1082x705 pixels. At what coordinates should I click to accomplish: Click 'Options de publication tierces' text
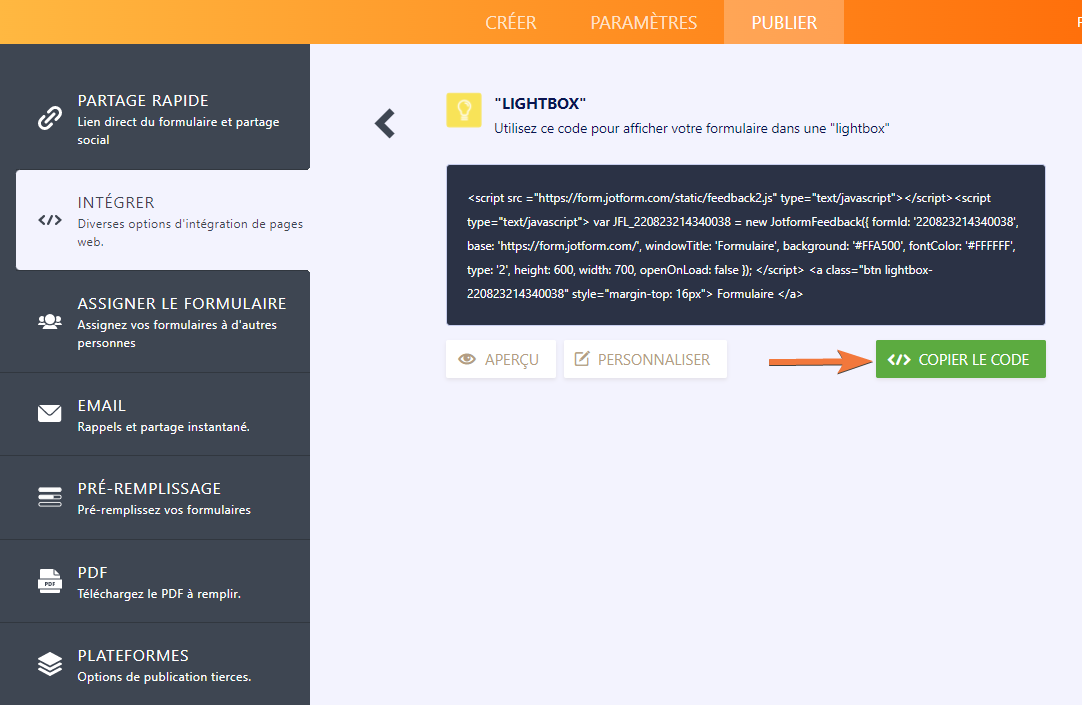[x=164, y=677]
